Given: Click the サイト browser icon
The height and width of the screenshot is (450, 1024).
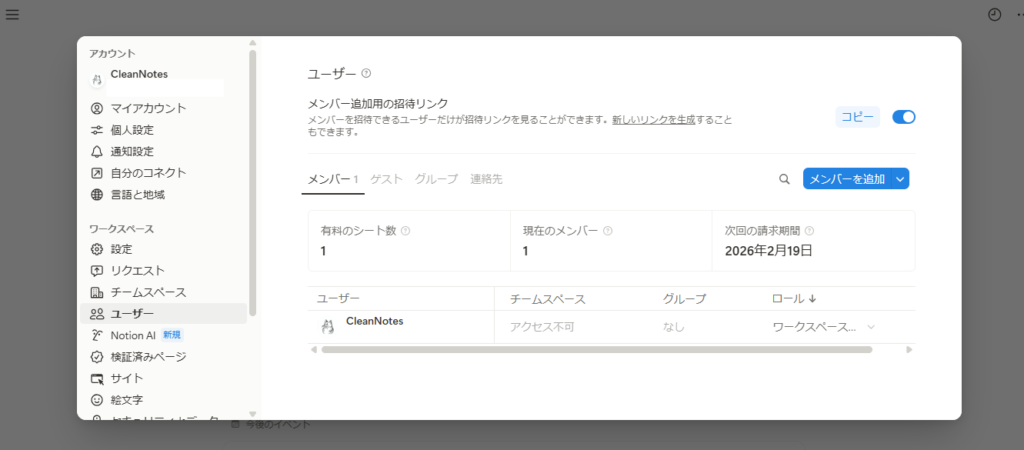Looking at the screenshot, I should (x=97, y=378).
